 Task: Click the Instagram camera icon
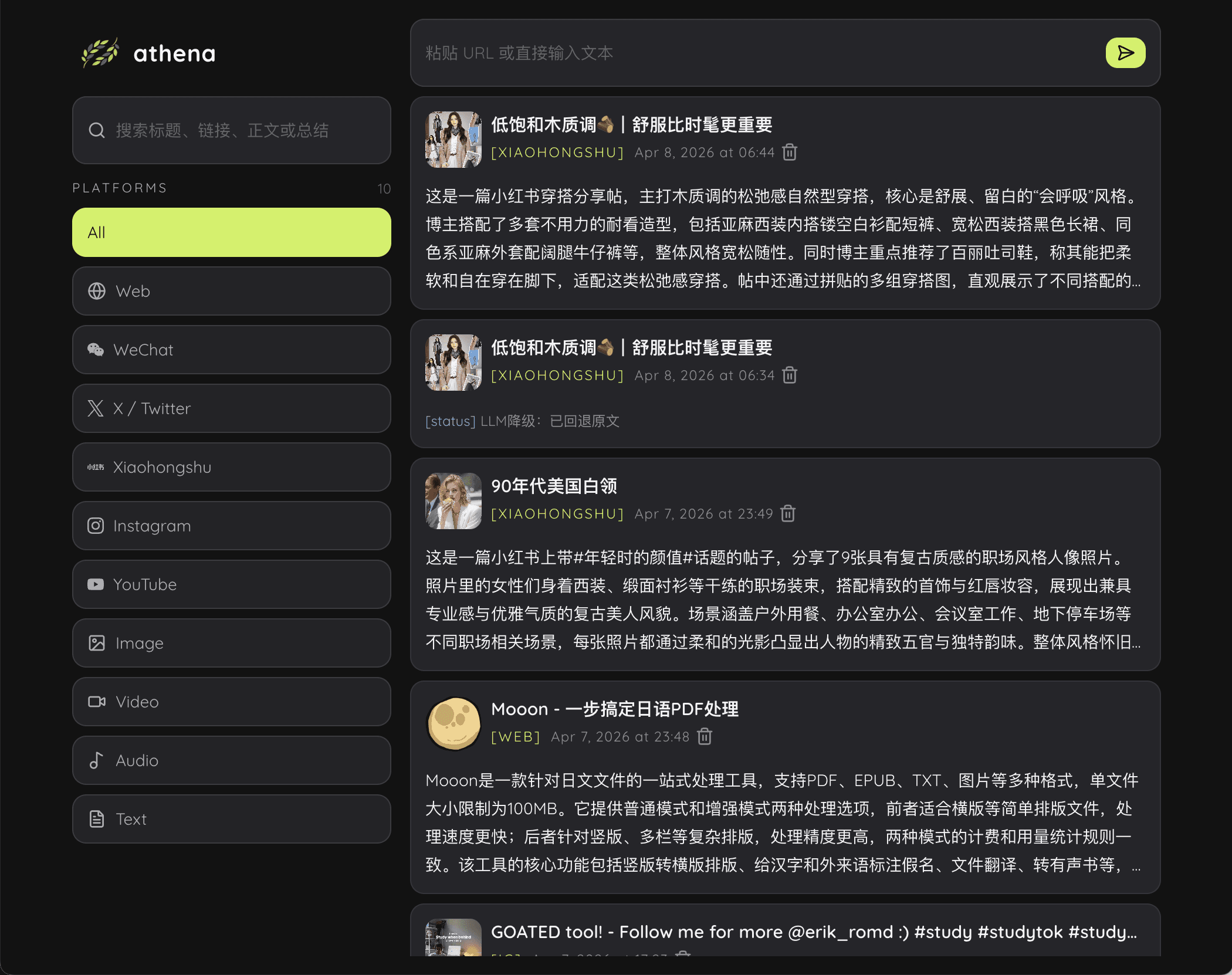pyautogui.click(x=96, y=526)
